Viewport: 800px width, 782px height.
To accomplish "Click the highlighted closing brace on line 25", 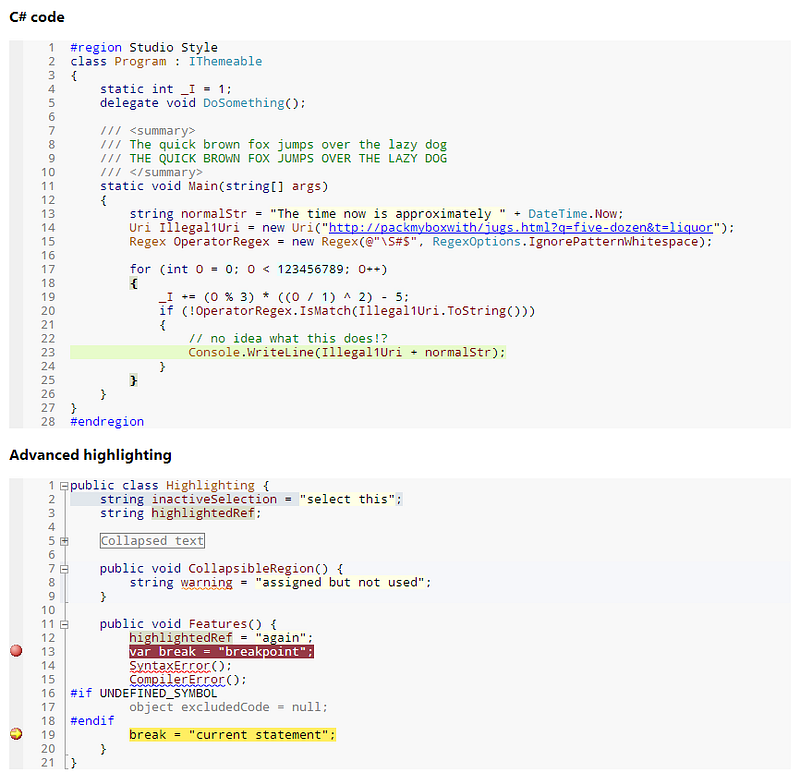I will pos(133,381).
